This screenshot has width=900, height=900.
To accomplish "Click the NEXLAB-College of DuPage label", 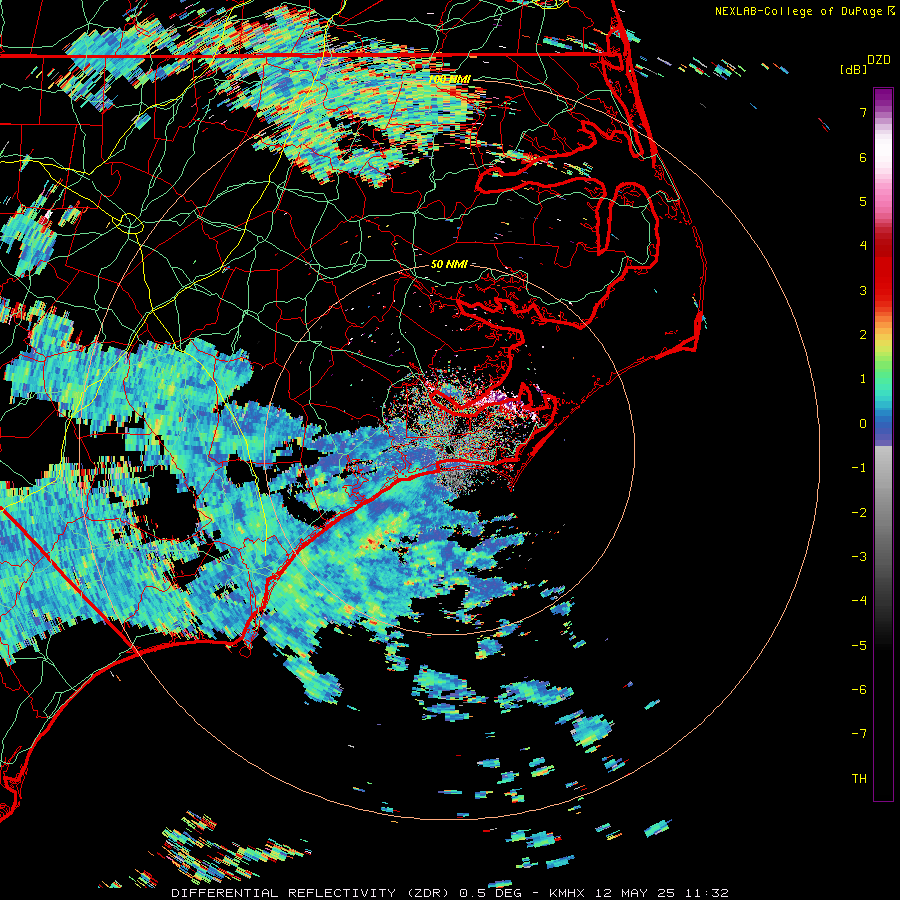I will click(x=804, y=11).
